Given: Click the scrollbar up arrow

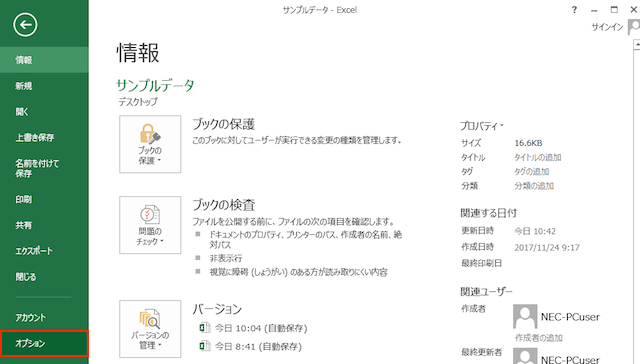Looking at the screenshot, I should point(637,44).
